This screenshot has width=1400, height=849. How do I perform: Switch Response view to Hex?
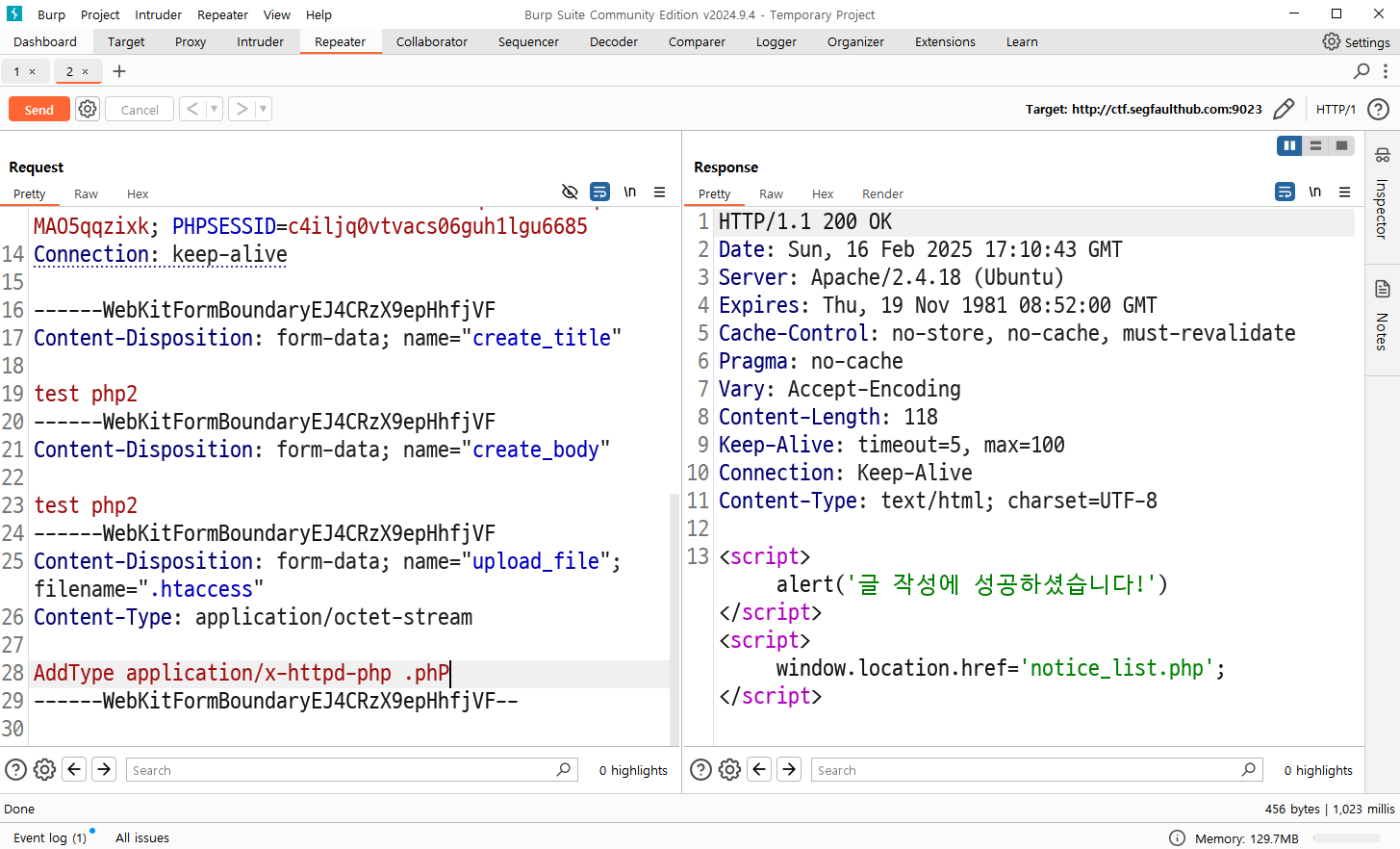823,193
